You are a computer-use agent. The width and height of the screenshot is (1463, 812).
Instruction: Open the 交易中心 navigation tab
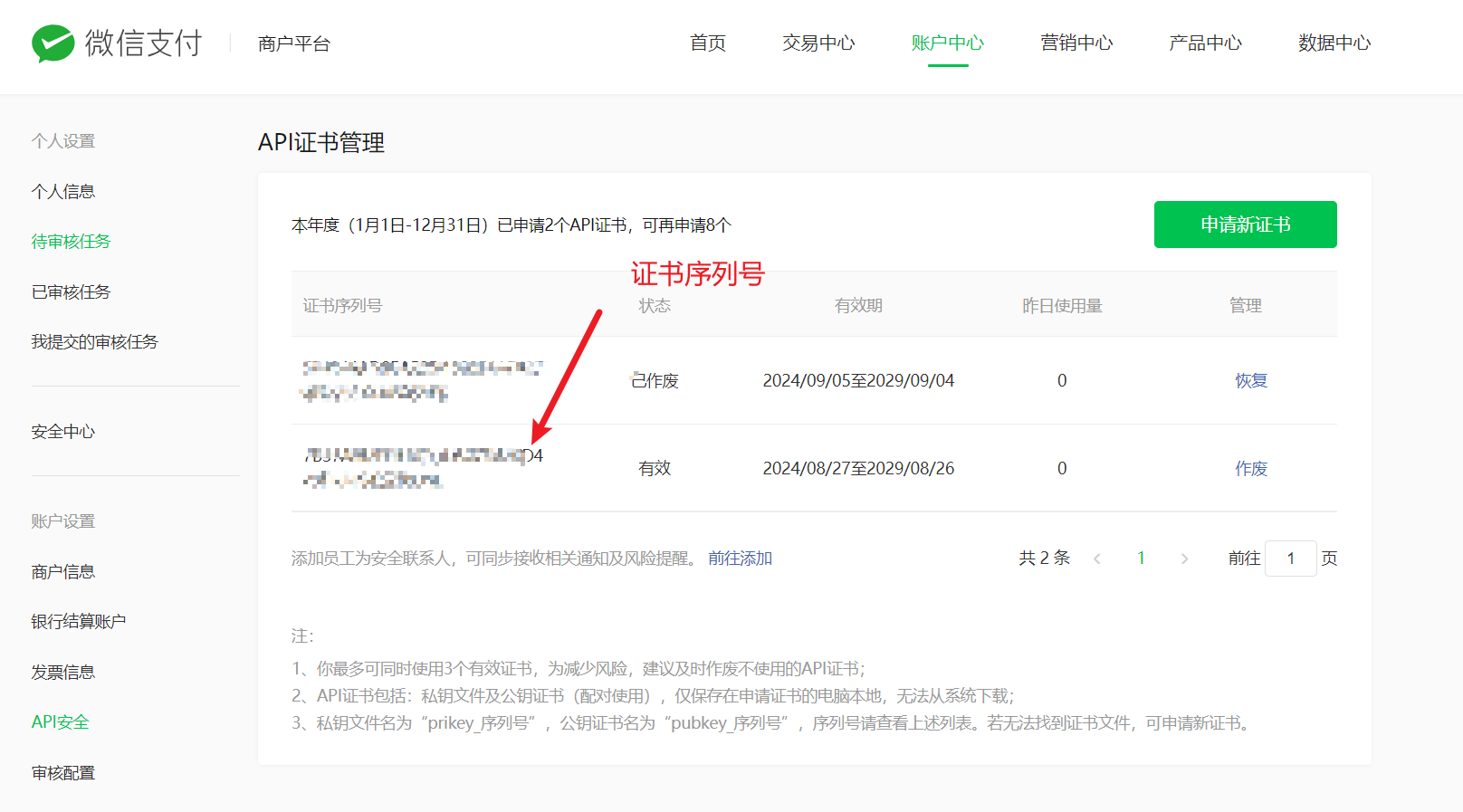pyautogui.click(x=818, y=43)
